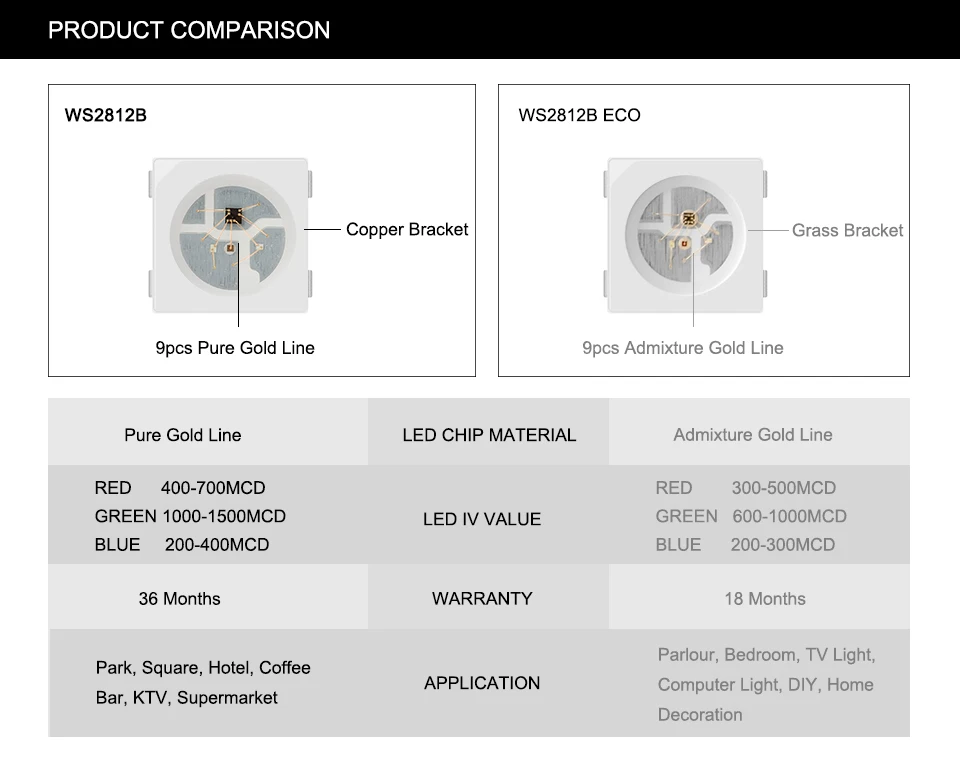The height and width of the screenshot is (764, 960).
Task: Click the Copper Bracket label
Action: pos(407,230)
